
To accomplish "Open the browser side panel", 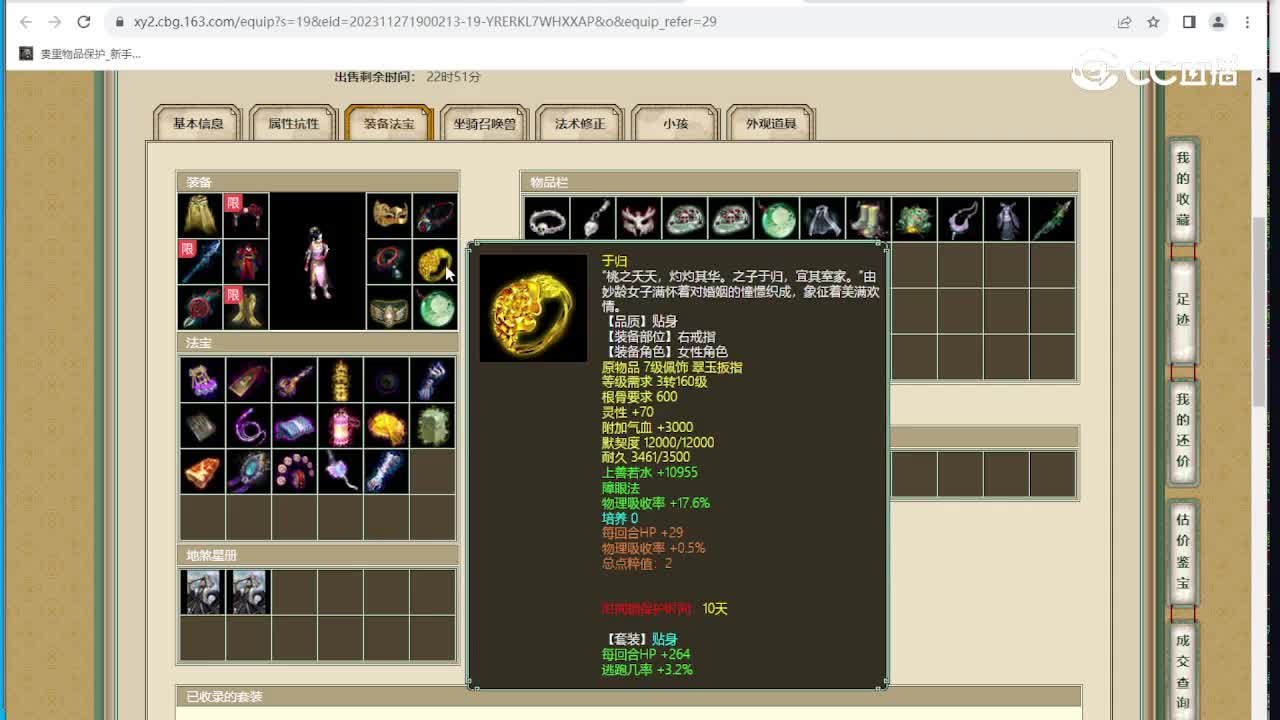I will tap(1189, 21).
